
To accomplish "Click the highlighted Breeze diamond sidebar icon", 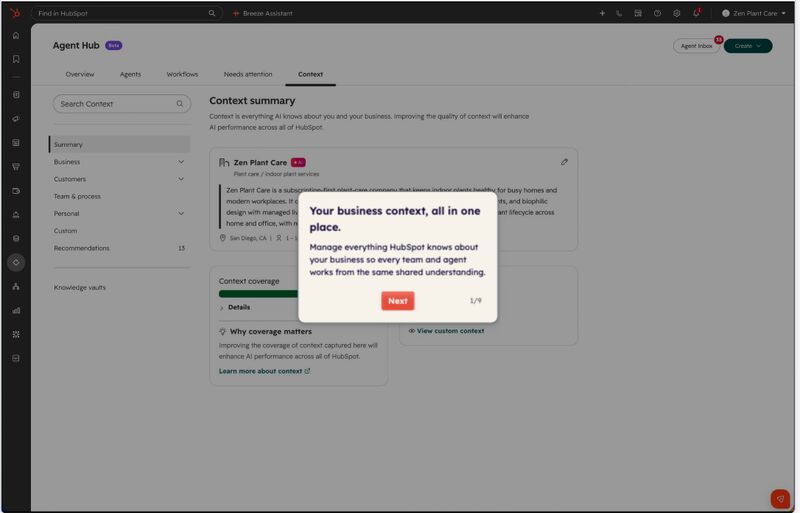I will [16, 262].
